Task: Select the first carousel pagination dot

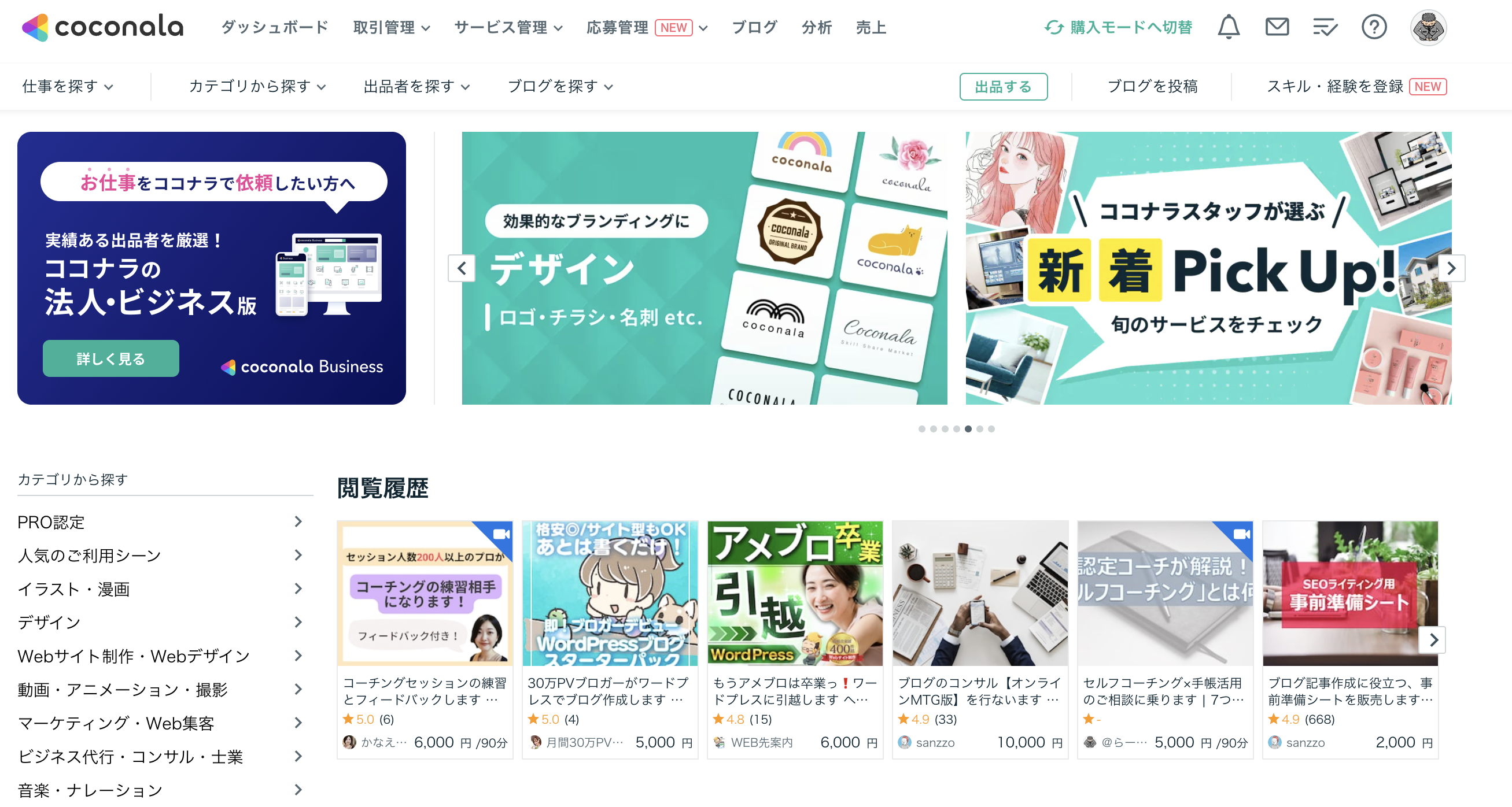Action: point(921,429)
